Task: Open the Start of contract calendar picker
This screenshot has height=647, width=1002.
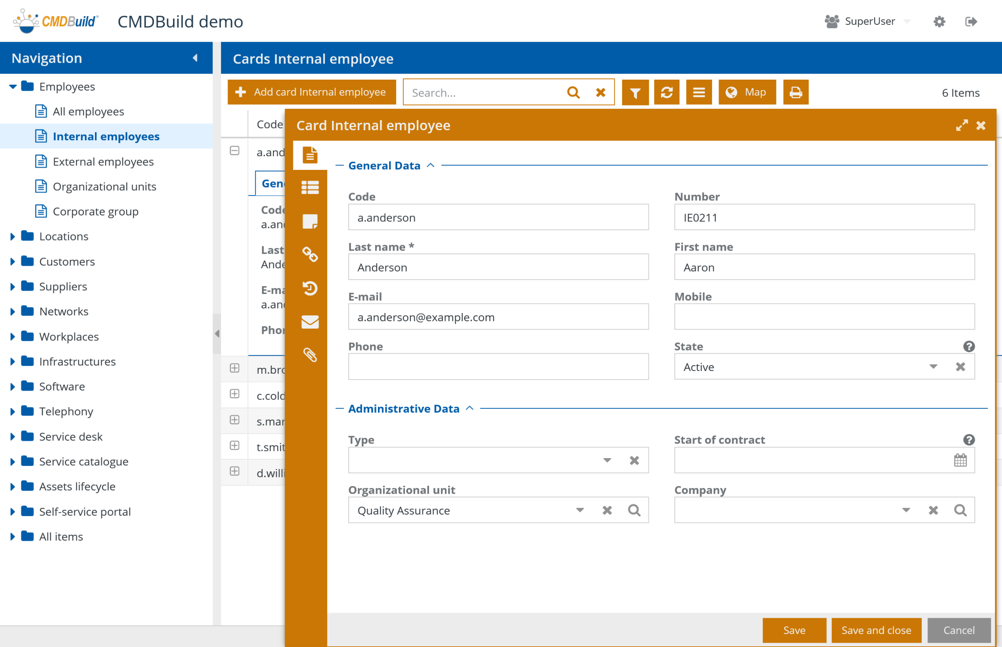Action: tap(960, 461)
